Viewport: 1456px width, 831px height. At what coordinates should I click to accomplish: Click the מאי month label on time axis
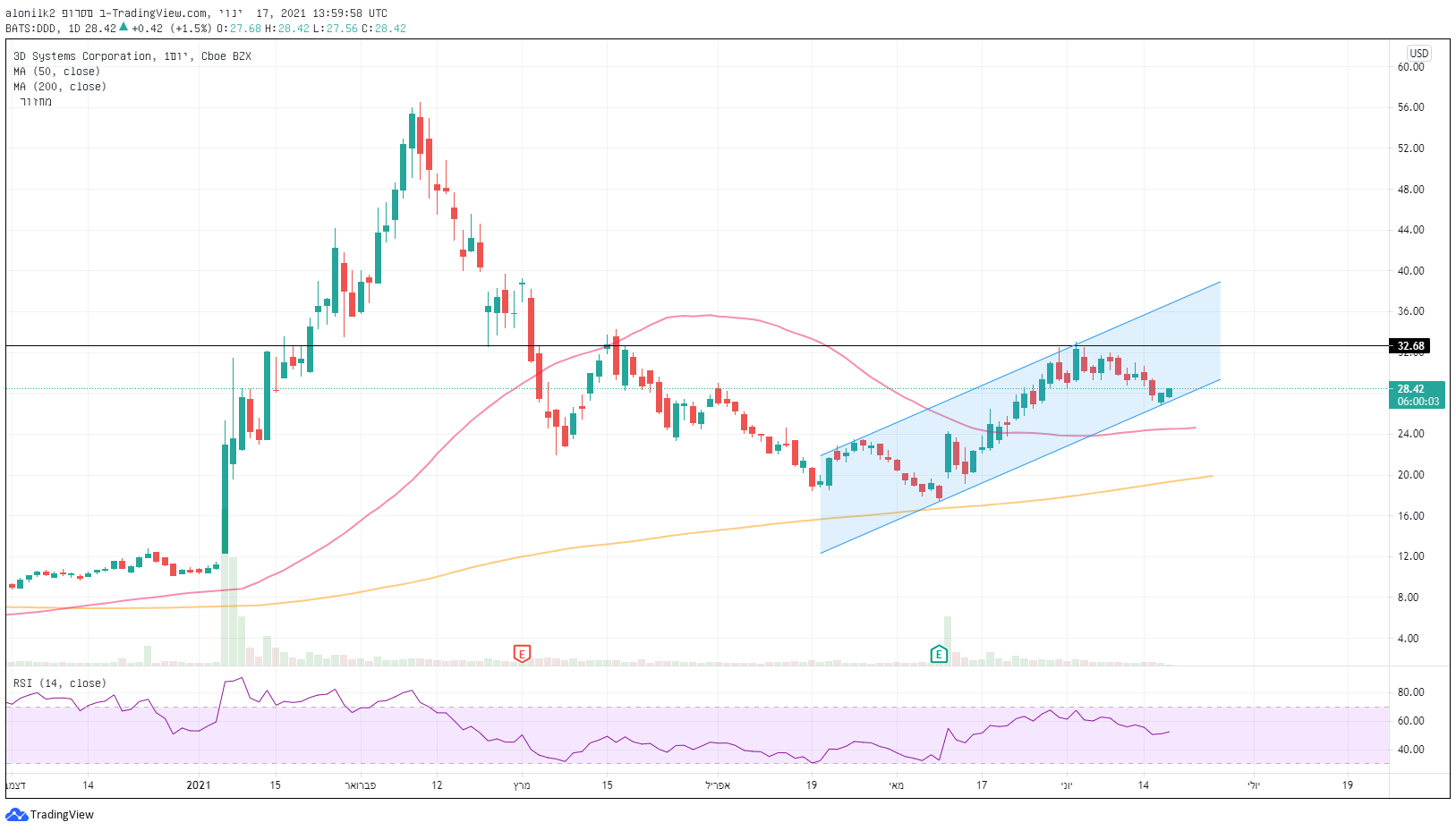click(x=897, y=785)
